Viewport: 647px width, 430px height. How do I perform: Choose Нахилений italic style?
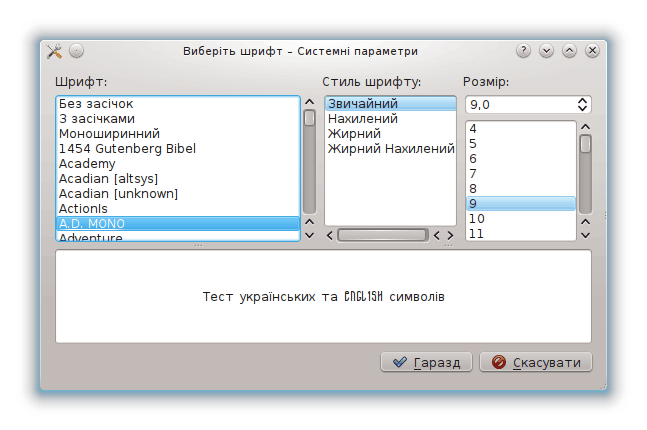(362, 119)
